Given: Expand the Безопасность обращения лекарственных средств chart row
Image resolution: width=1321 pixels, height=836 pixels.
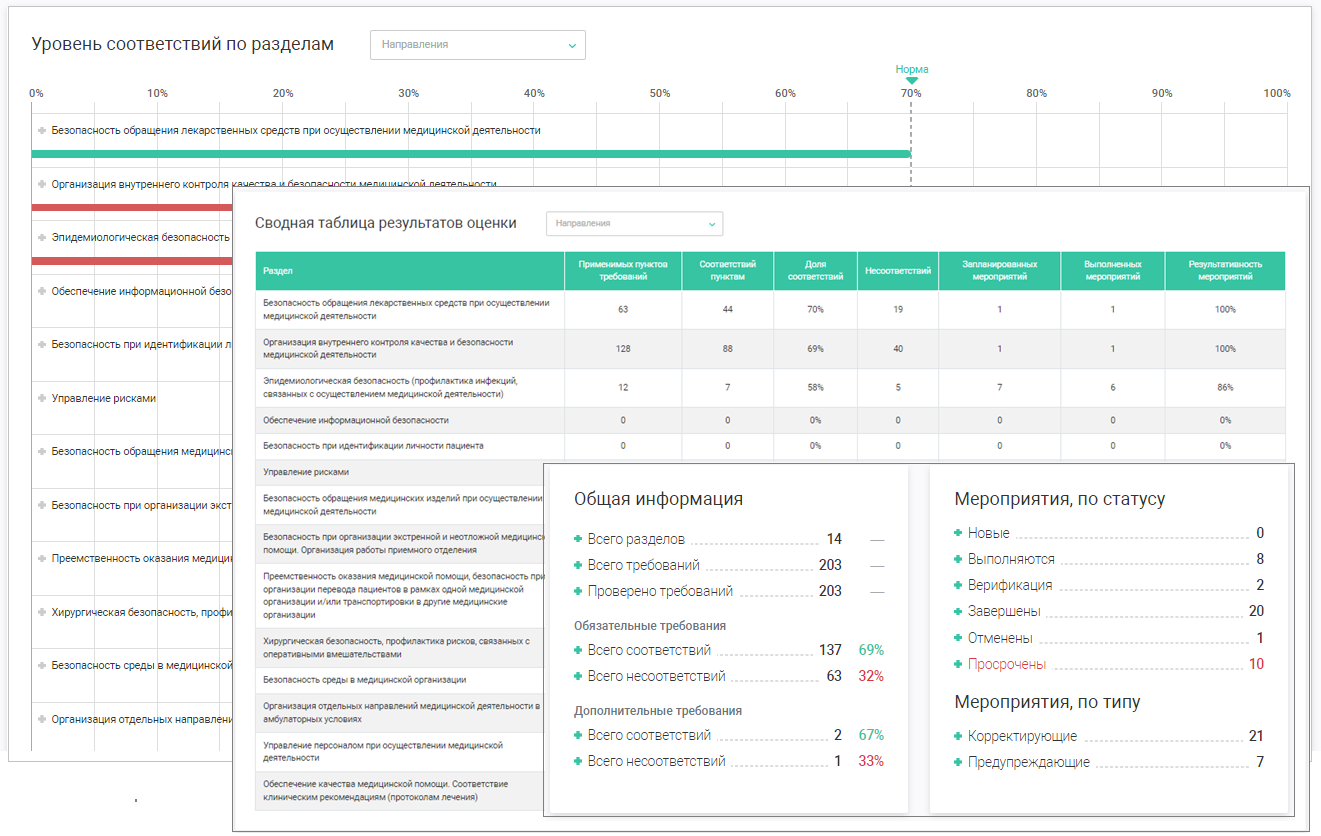Looking at the screenshot, I should point(42,130).
